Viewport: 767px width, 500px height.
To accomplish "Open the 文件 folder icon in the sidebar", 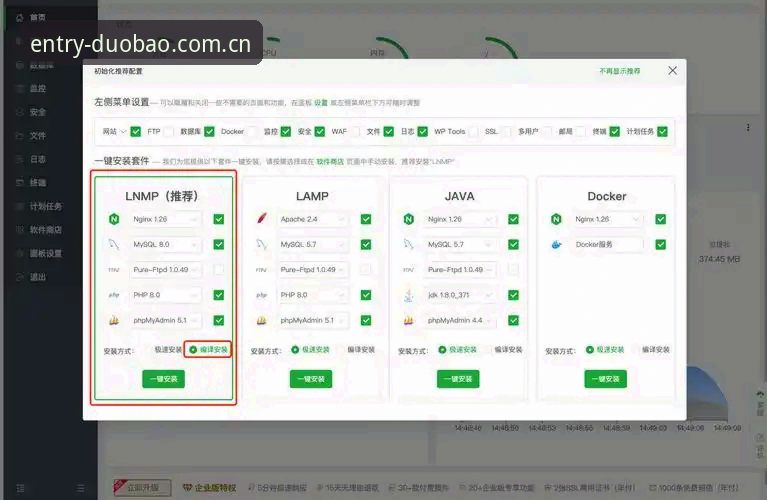I will pyautogui.click(x=20, y=136).
